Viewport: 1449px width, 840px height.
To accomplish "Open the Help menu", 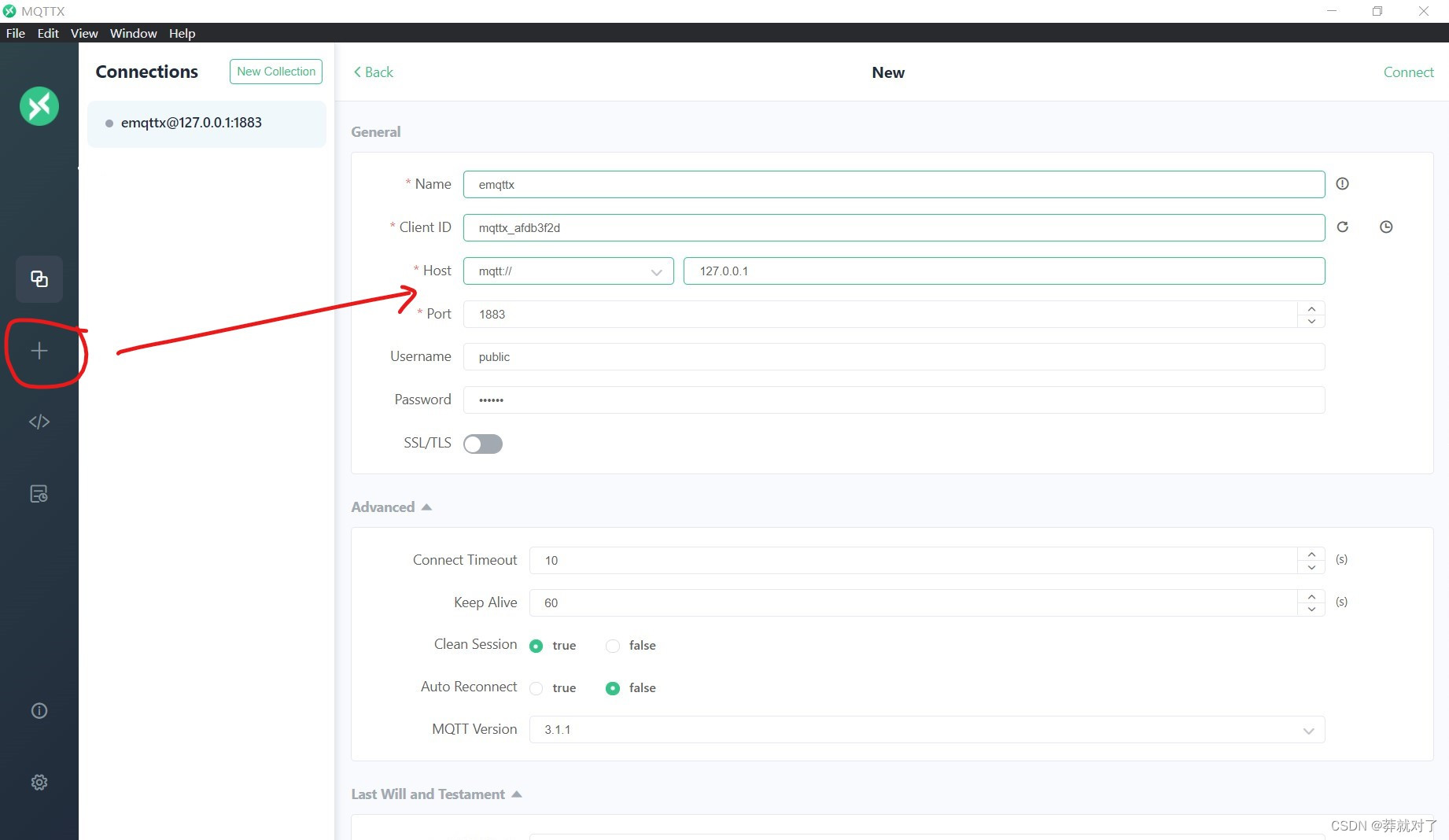I will [182, 33].
